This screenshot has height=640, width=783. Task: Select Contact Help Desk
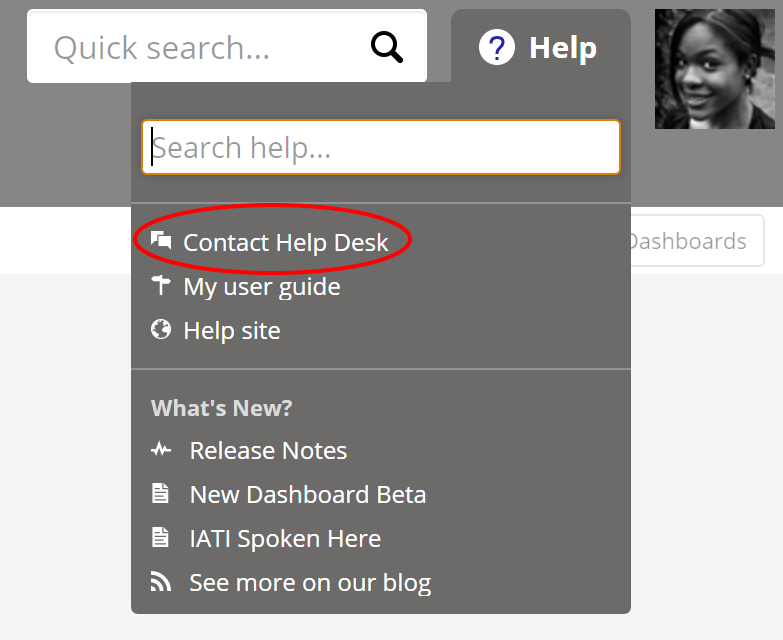[x=285, y=243]
